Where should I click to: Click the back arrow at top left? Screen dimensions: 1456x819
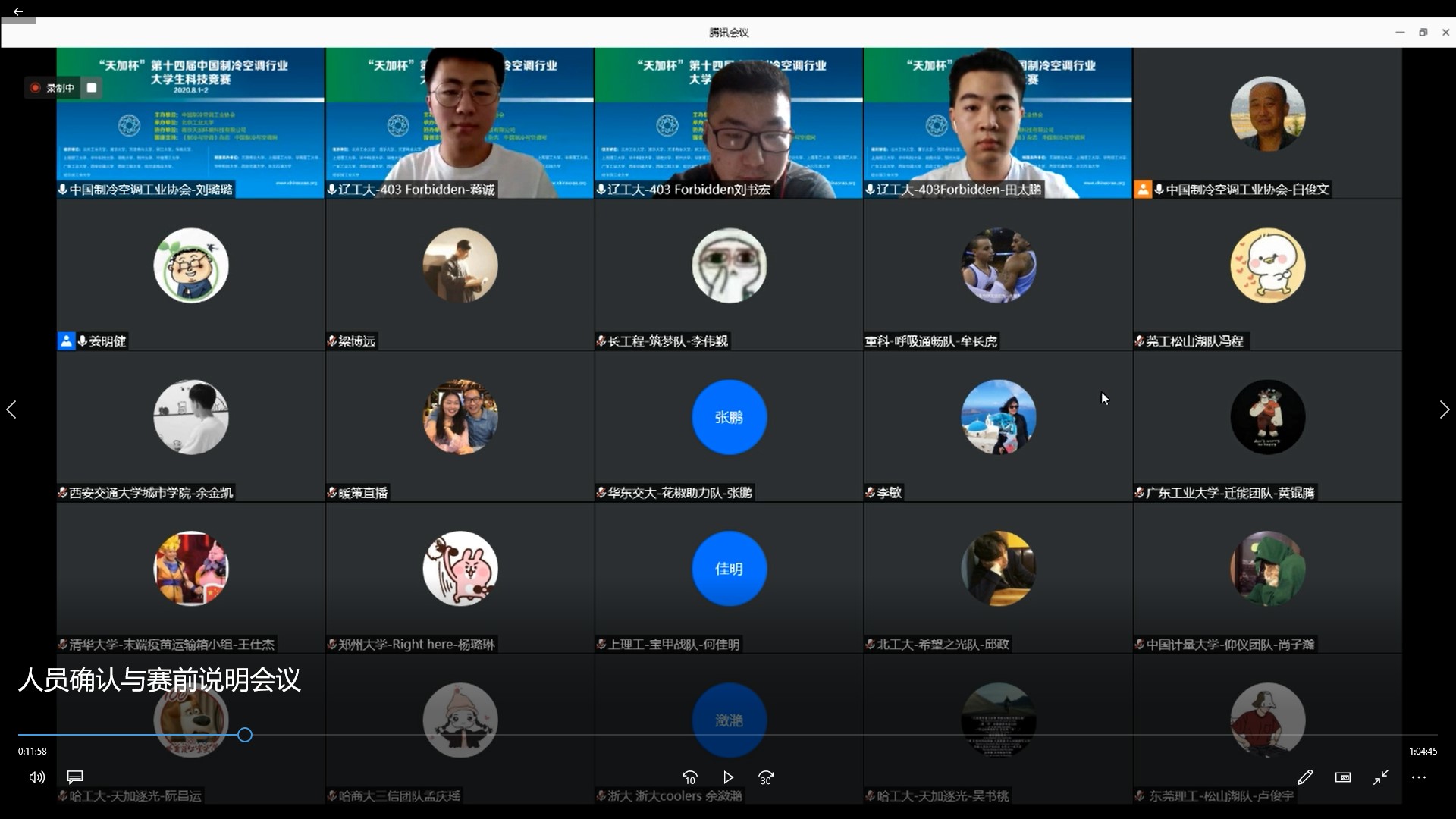coord(17,11)
